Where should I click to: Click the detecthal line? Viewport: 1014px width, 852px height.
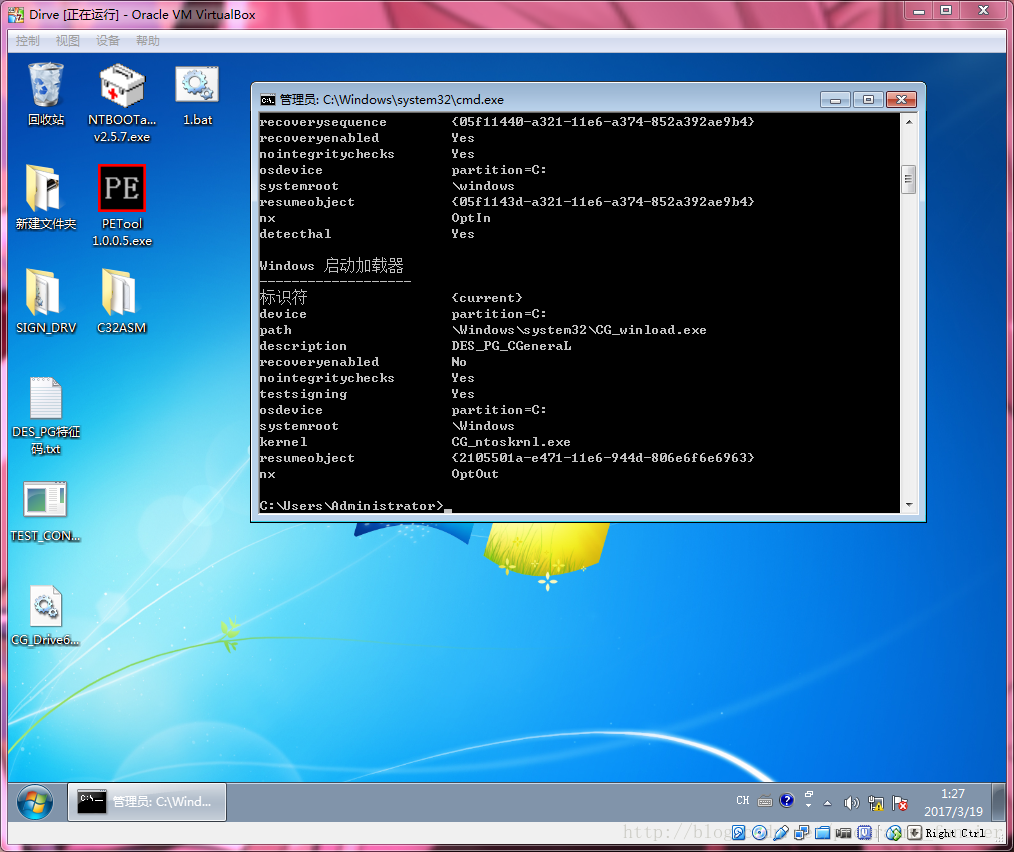[x=367, y=234]
